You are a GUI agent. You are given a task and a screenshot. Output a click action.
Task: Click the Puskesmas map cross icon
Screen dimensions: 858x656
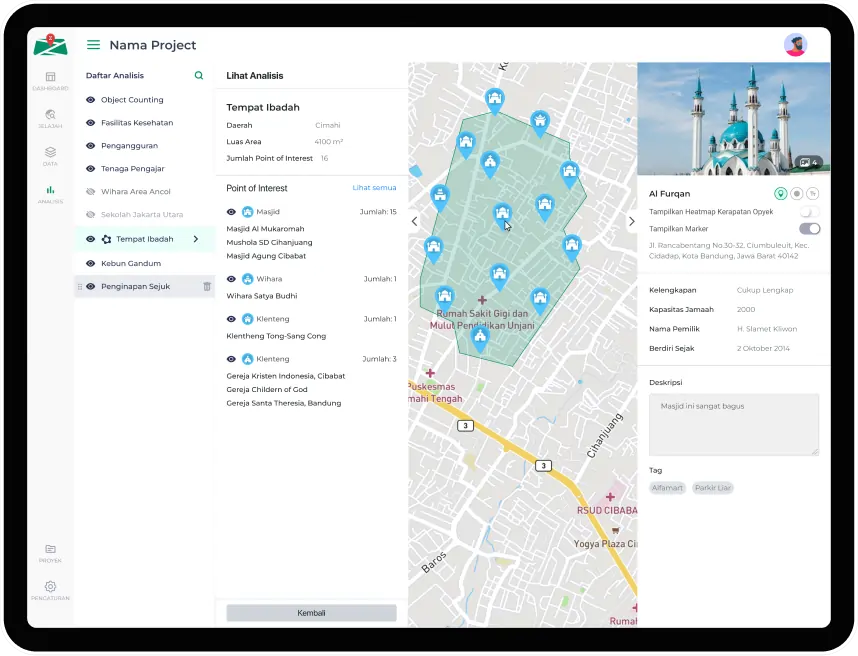click(x=430, y=373)
